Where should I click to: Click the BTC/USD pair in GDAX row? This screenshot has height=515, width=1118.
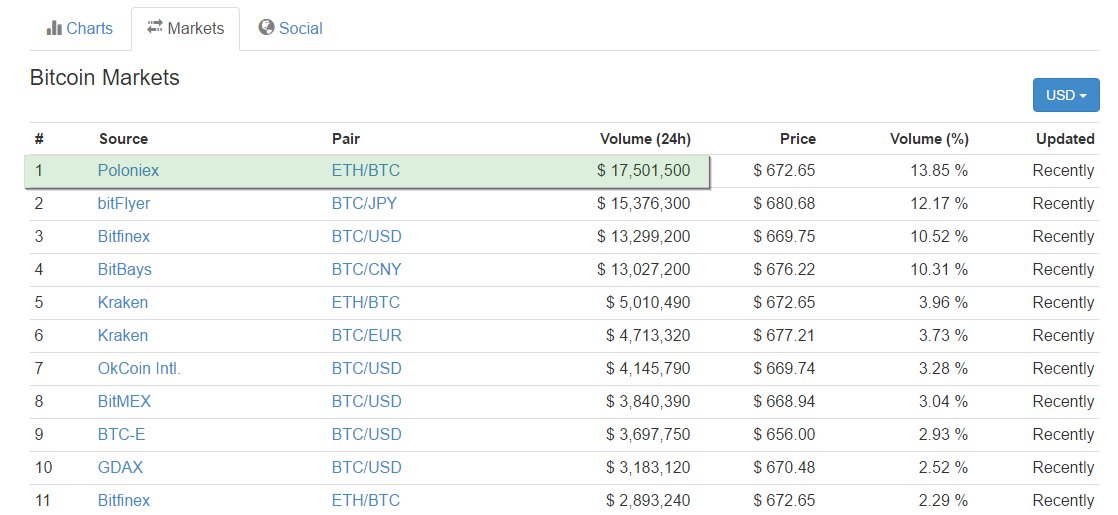pos(366,467)
